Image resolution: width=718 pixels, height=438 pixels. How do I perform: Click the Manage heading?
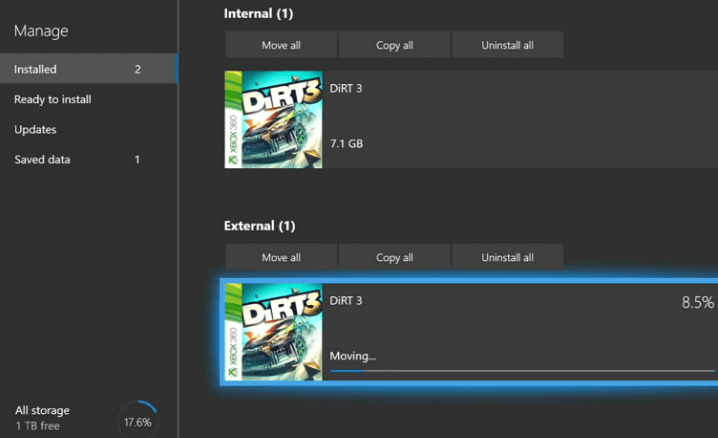(x=41, y=31)
